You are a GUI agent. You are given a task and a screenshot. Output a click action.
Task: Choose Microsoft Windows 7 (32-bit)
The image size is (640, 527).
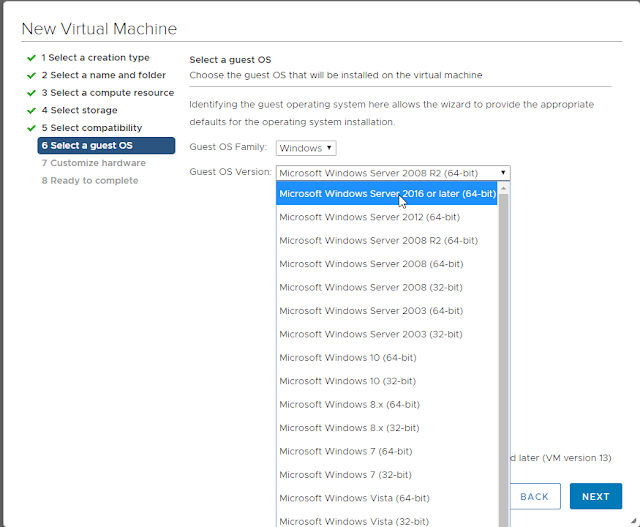pyautogui.click(x=387, y=475)
